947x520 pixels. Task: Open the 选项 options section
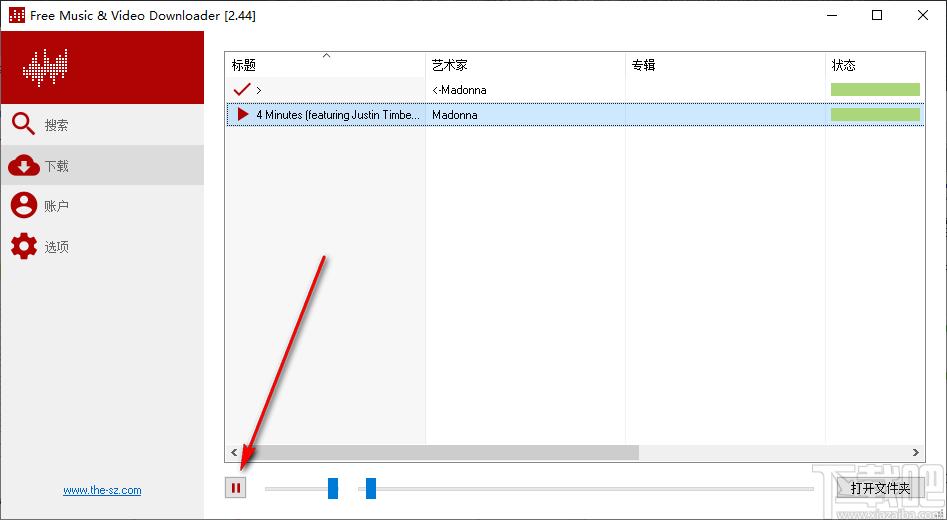coord(101,246)
